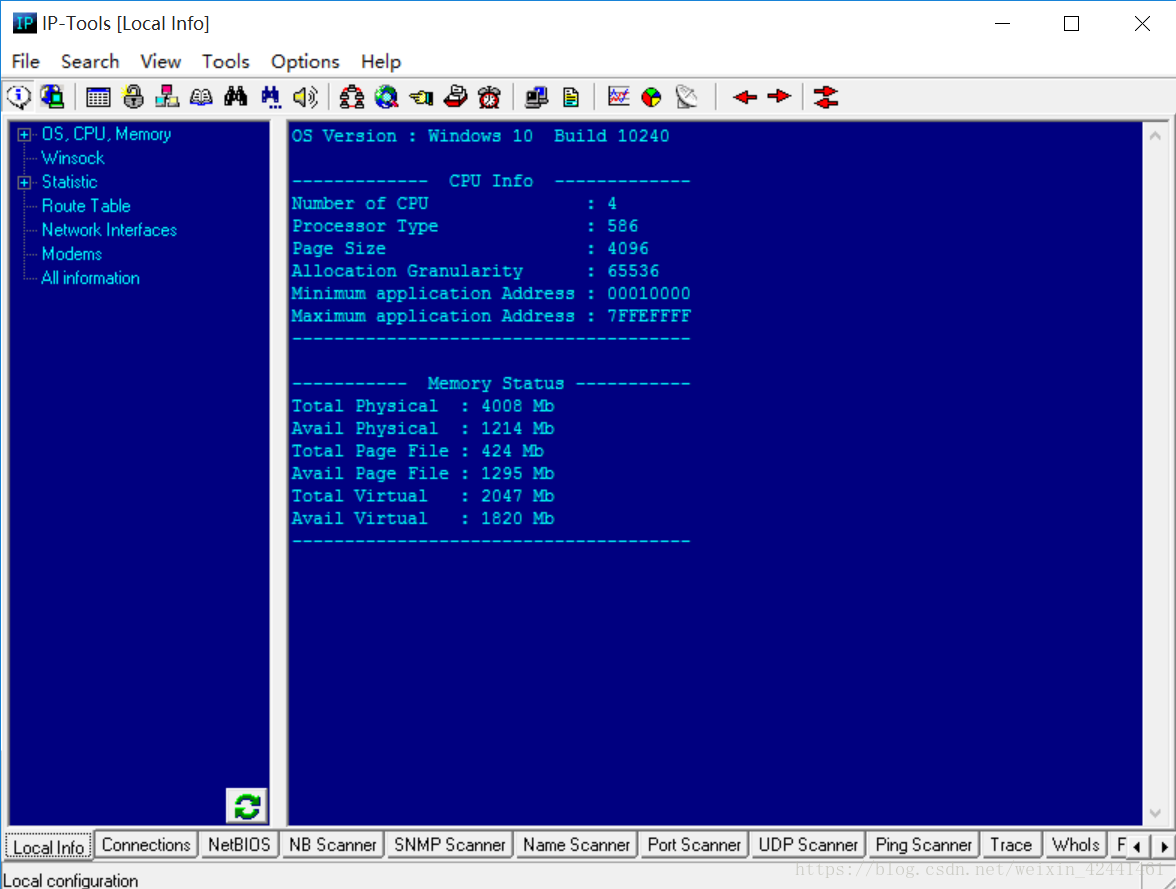The width and height of the screenshot is (1176, 889).
Task: Switch to the Ping Scanner tab
Action: pos(924,845)
